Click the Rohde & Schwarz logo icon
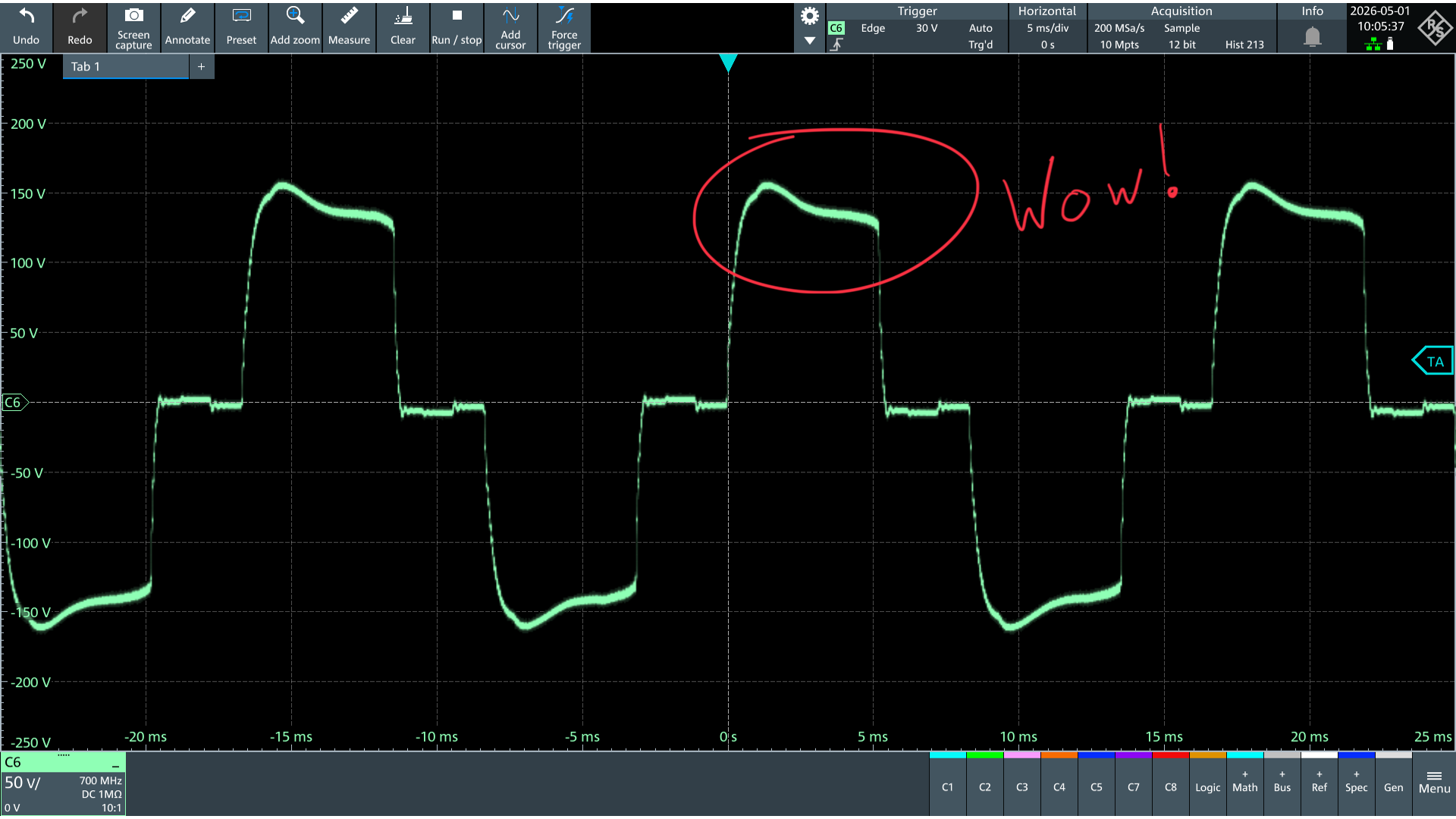The width and height of the screenshot is (1456, 819). (x=1435, y=28)
